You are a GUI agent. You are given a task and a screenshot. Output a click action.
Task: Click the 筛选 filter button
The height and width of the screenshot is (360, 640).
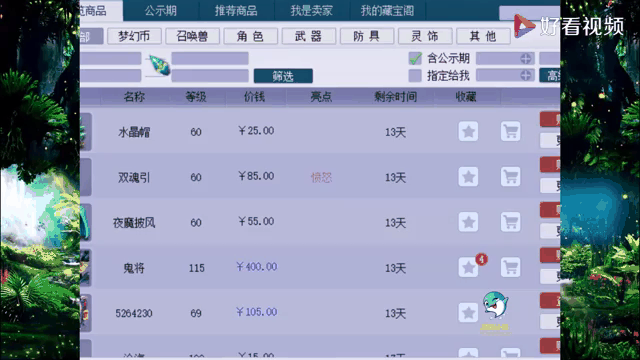(x=283, y=76)
